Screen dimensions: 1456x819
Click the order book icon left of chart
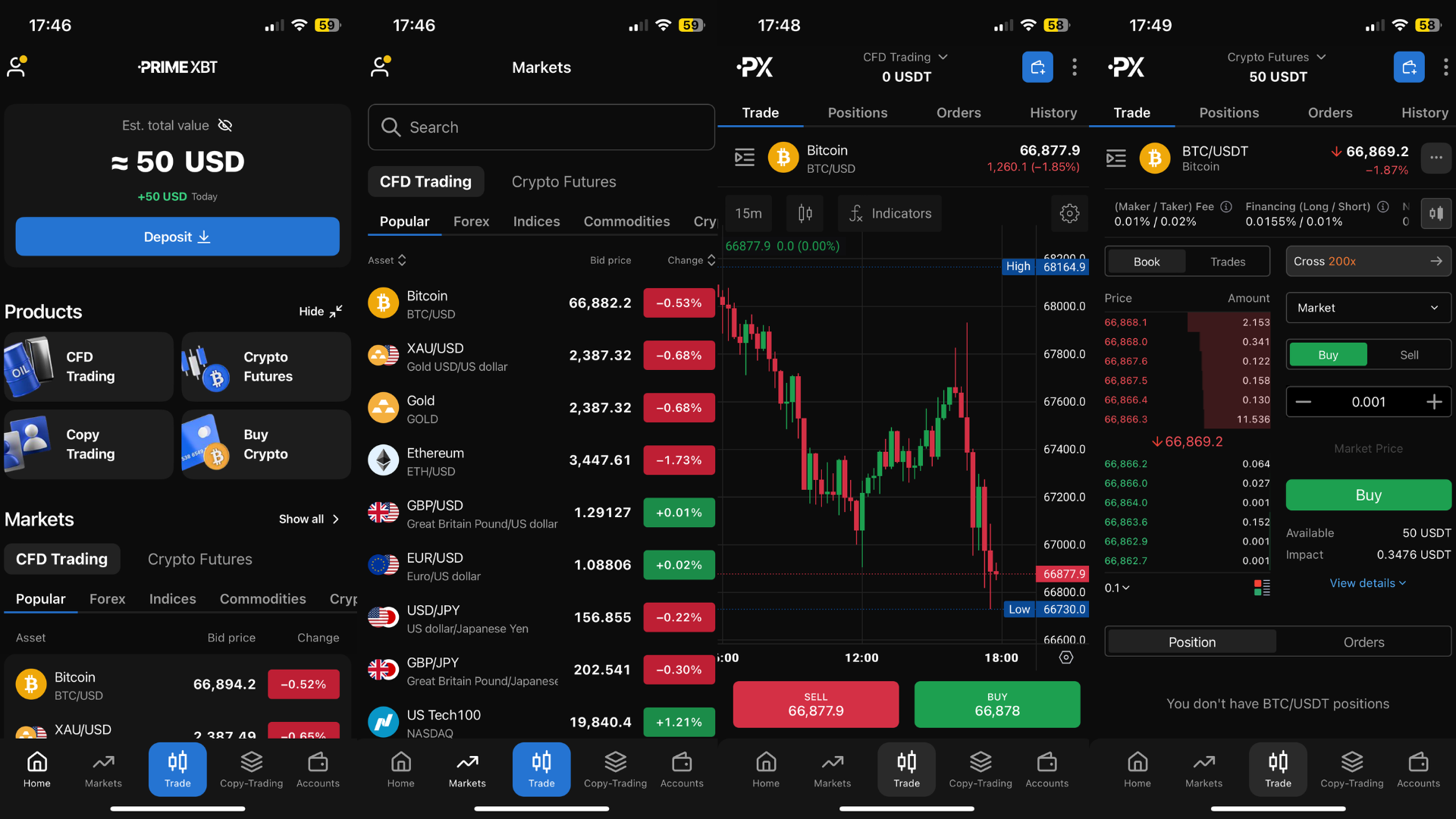tap(743, 158)
